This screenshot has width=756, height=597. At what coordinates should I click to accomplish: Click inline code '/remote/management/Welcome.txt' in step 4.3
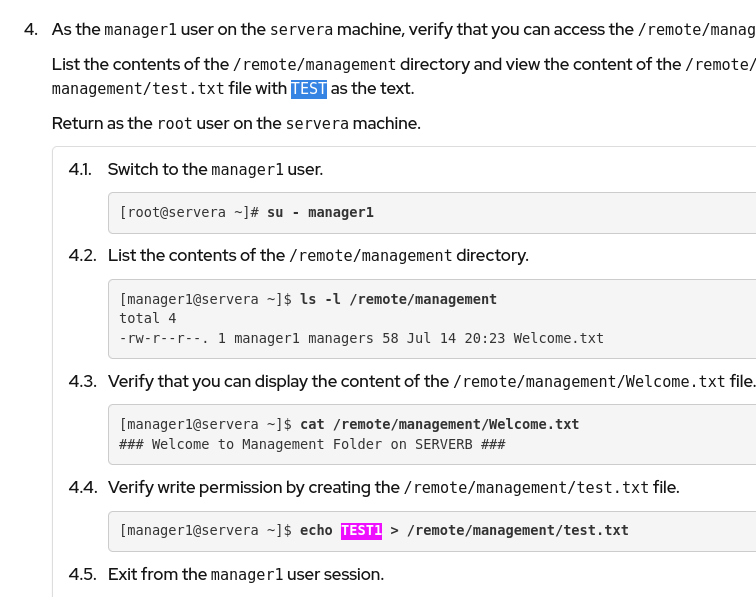(589, 381)
